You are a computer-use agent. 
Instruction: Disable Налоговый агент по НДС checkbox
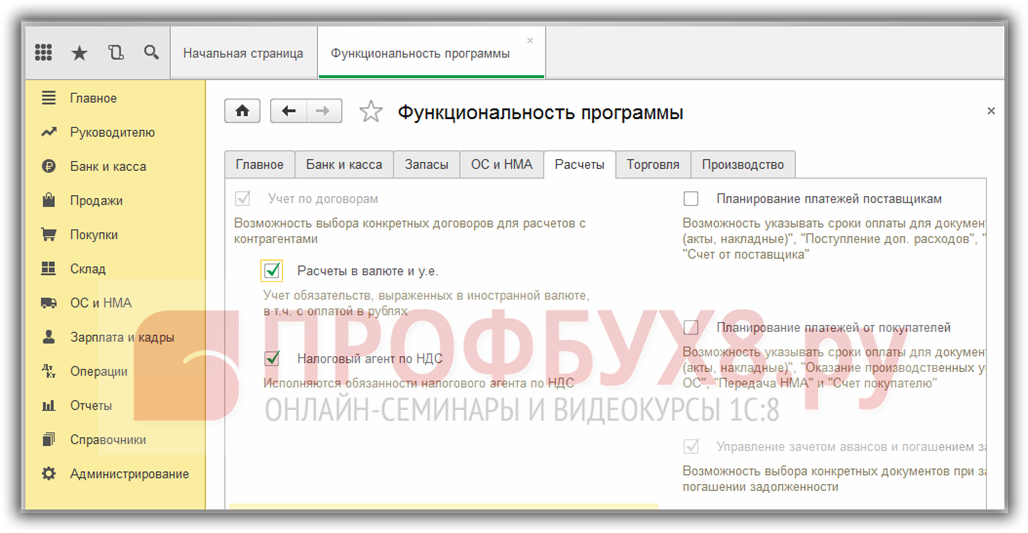272,358
